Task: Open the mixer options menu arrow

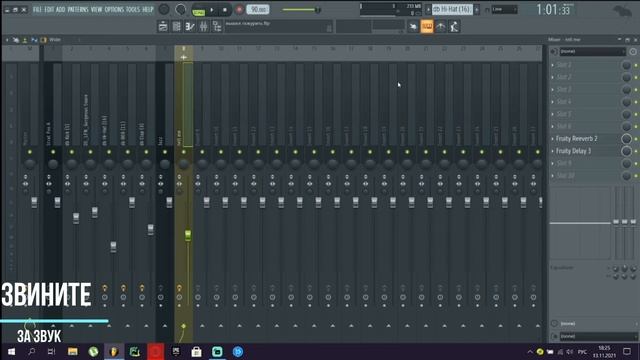Action: click(7, 40)
